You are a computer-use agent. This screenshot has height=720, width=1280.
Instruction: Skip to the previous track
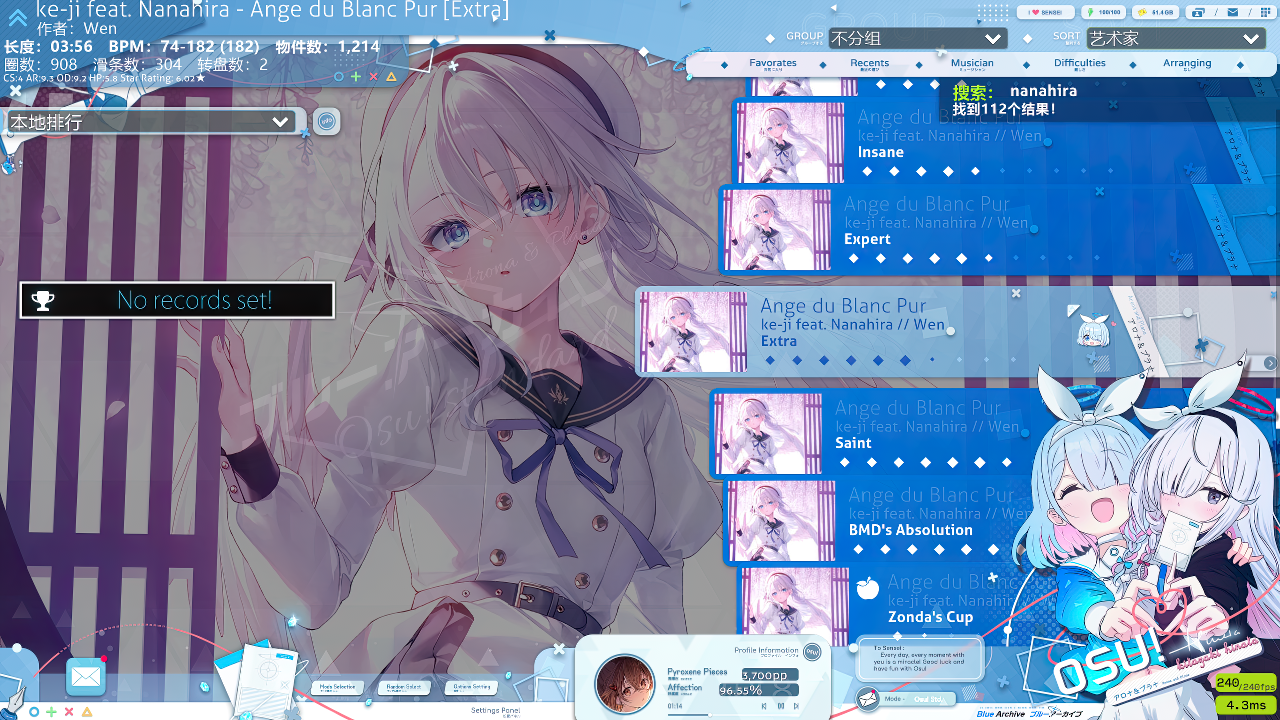coord(764,706)
